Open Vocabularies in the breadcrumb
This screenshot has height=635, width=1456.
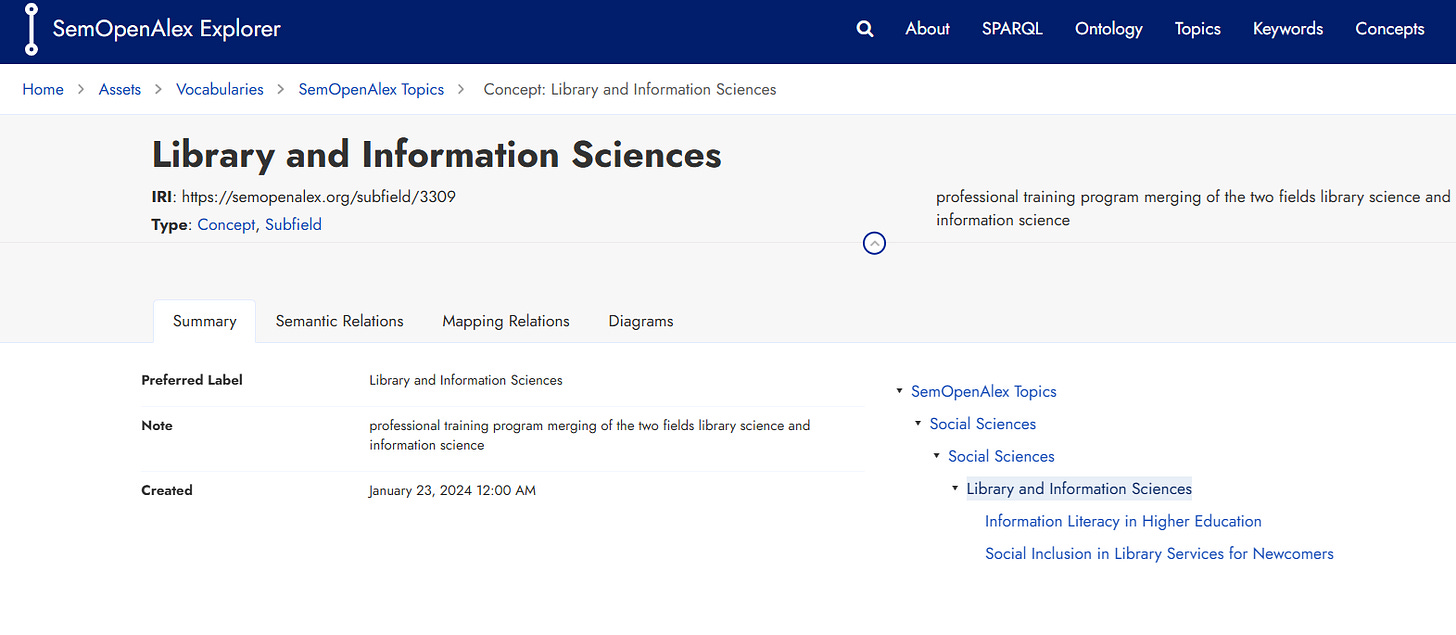pos(220,89)
